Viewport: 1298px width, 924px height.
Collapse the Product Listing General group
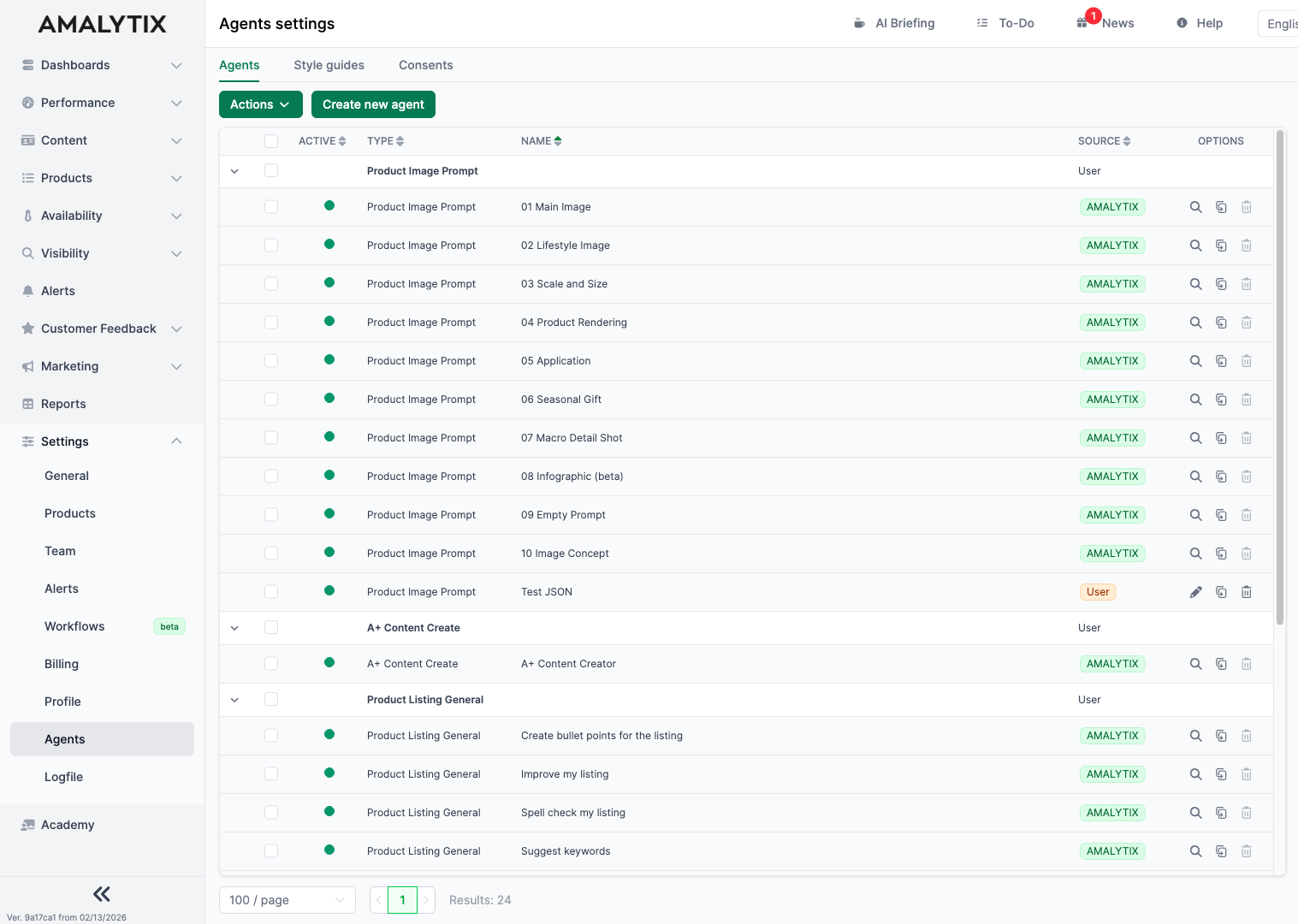[234, 699]
